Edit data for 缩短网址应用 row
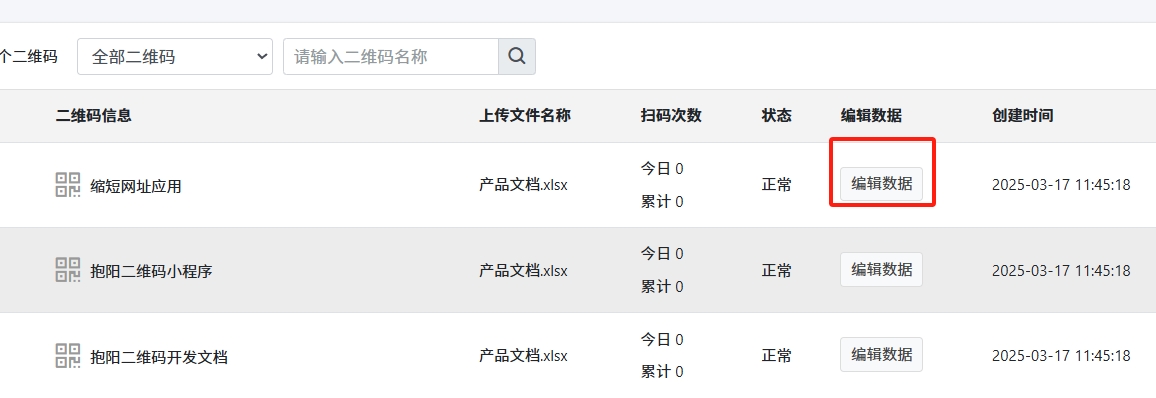 point(881,184)
